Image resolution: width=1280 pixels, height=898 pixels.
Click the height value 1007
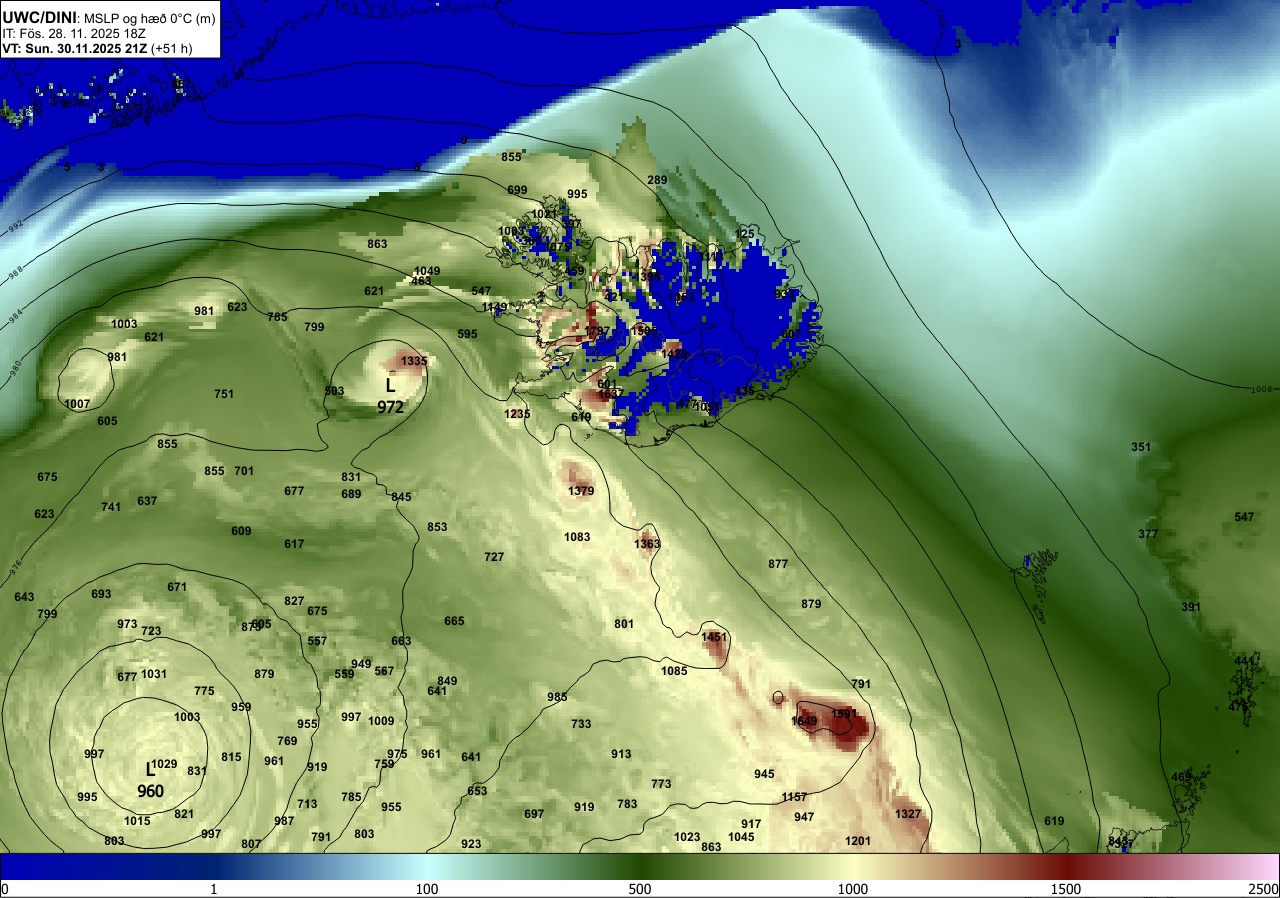pyautogui.click(x=77, y=404)
